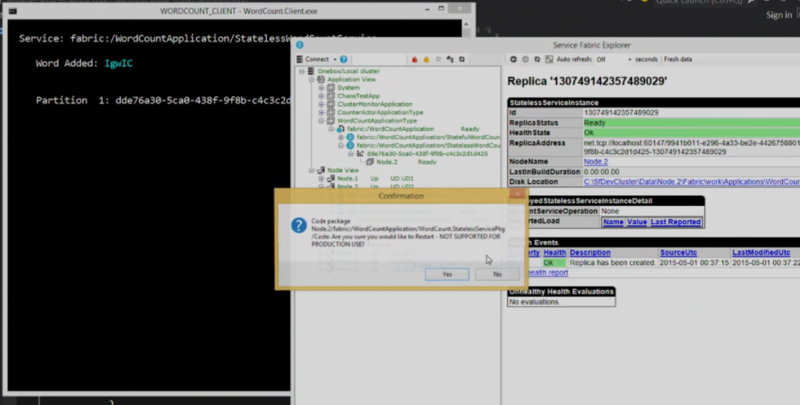Click 'Word Added: IgwIC' in console window
Image resolution: width=800 pixels, height=405 pixels.
(x=84, y=64)
